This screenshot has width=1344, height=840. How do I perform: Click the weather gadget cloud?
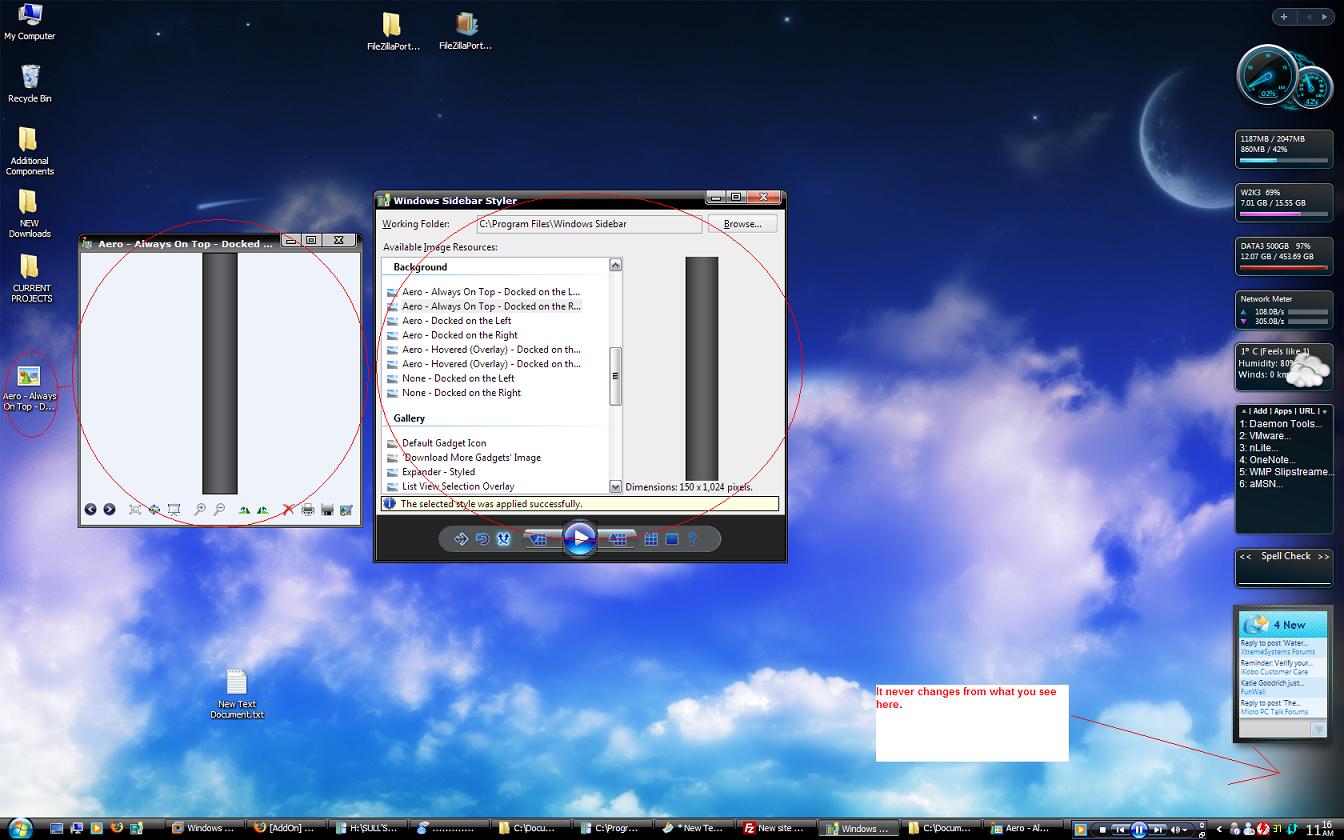[x=1308, y=371]
